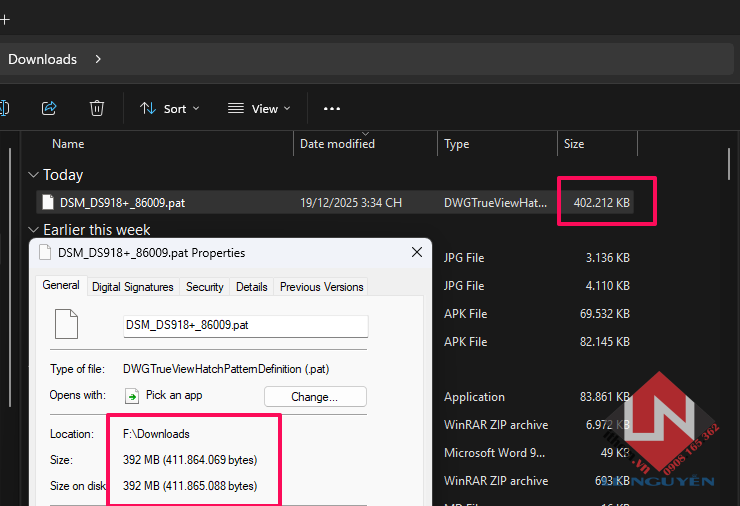This screenshot has width=740, height=506.
Task: Switch to the Digital Signatures tab
Action: [x=132, y=287]
